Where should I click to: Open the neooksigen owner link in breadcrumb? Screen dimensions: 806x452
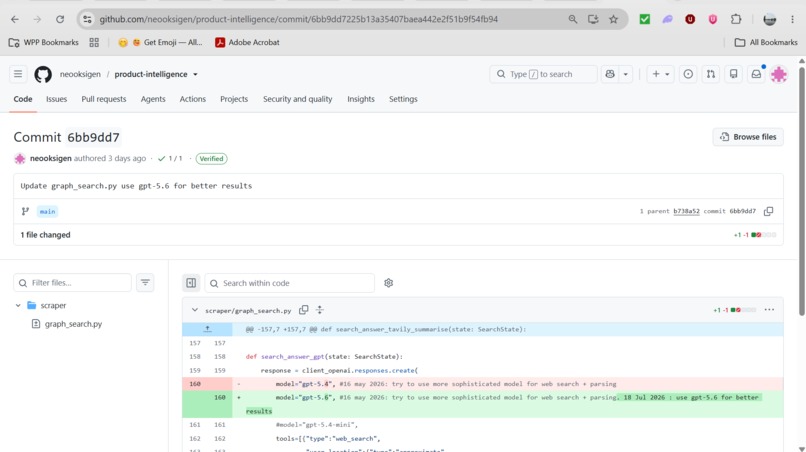(80, 74)
